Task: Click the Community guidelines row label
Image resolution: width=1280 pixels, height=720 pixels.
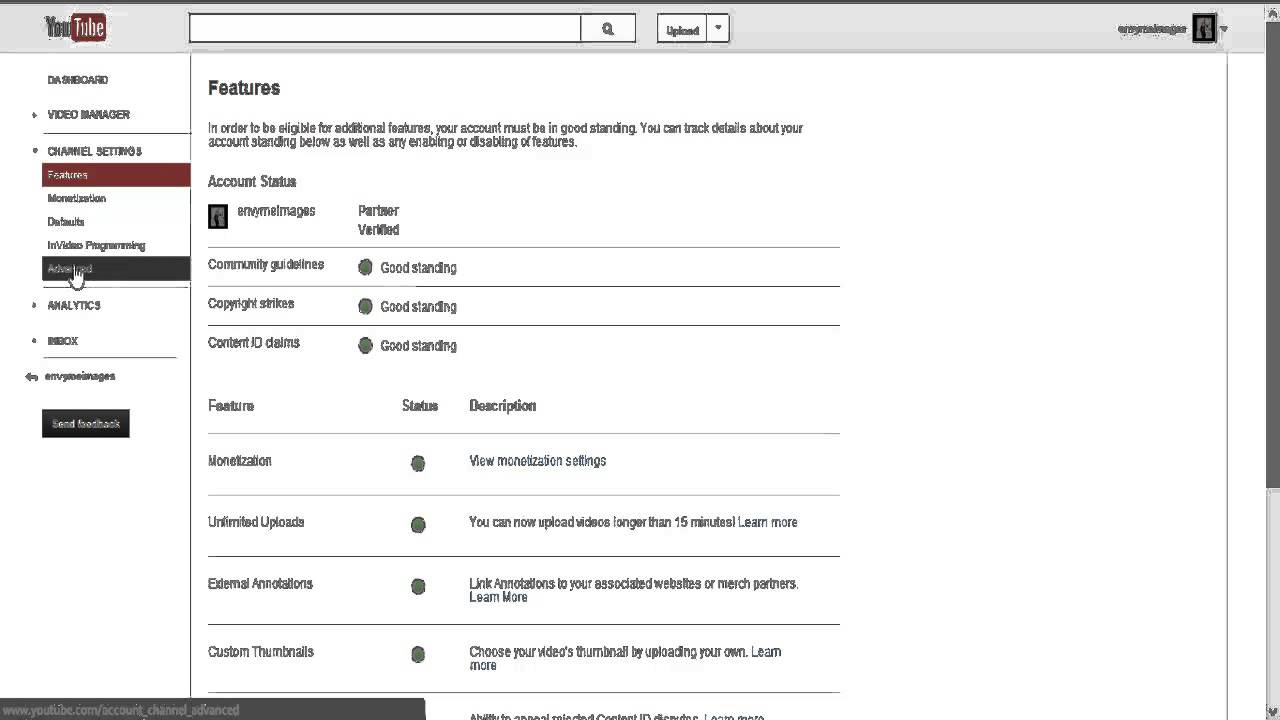Action: click(266, 264)
